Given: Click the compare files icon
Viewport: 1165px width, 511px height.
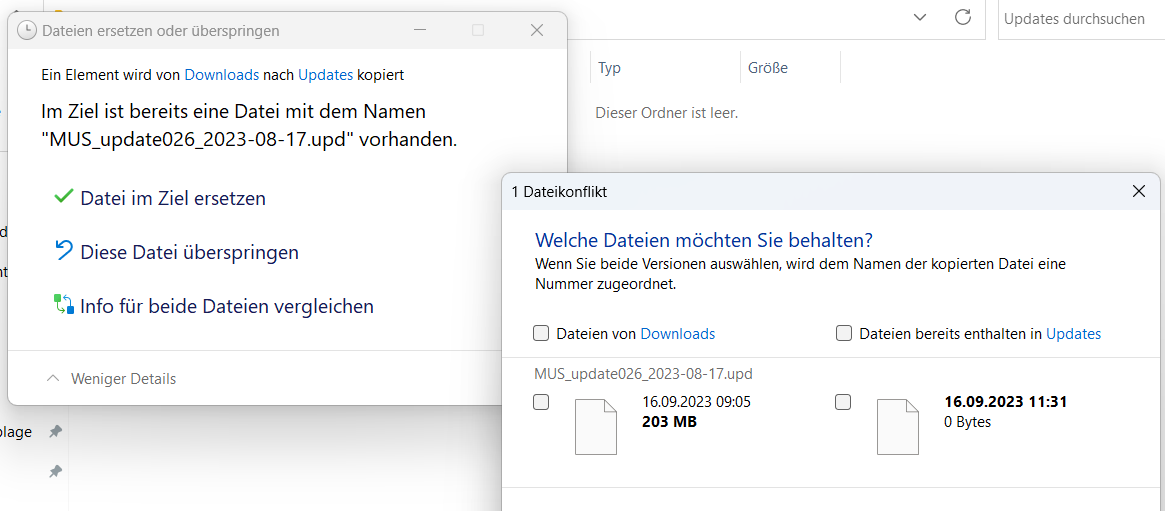Looking at the screenshot, I should click(65, 304).
